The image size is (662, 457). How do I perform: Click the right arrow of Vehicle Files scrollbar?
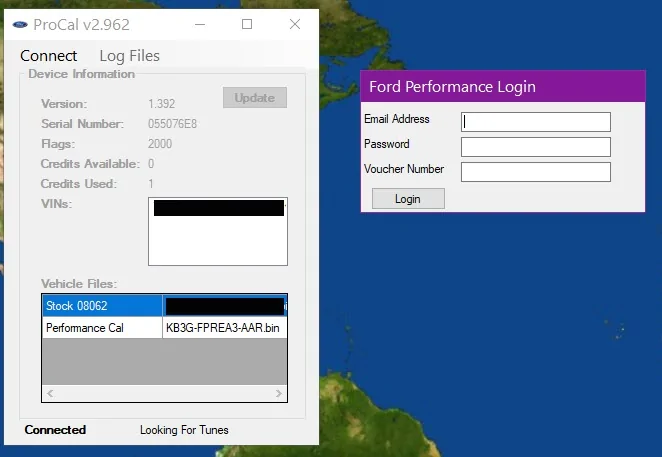(x=279, y=393)
